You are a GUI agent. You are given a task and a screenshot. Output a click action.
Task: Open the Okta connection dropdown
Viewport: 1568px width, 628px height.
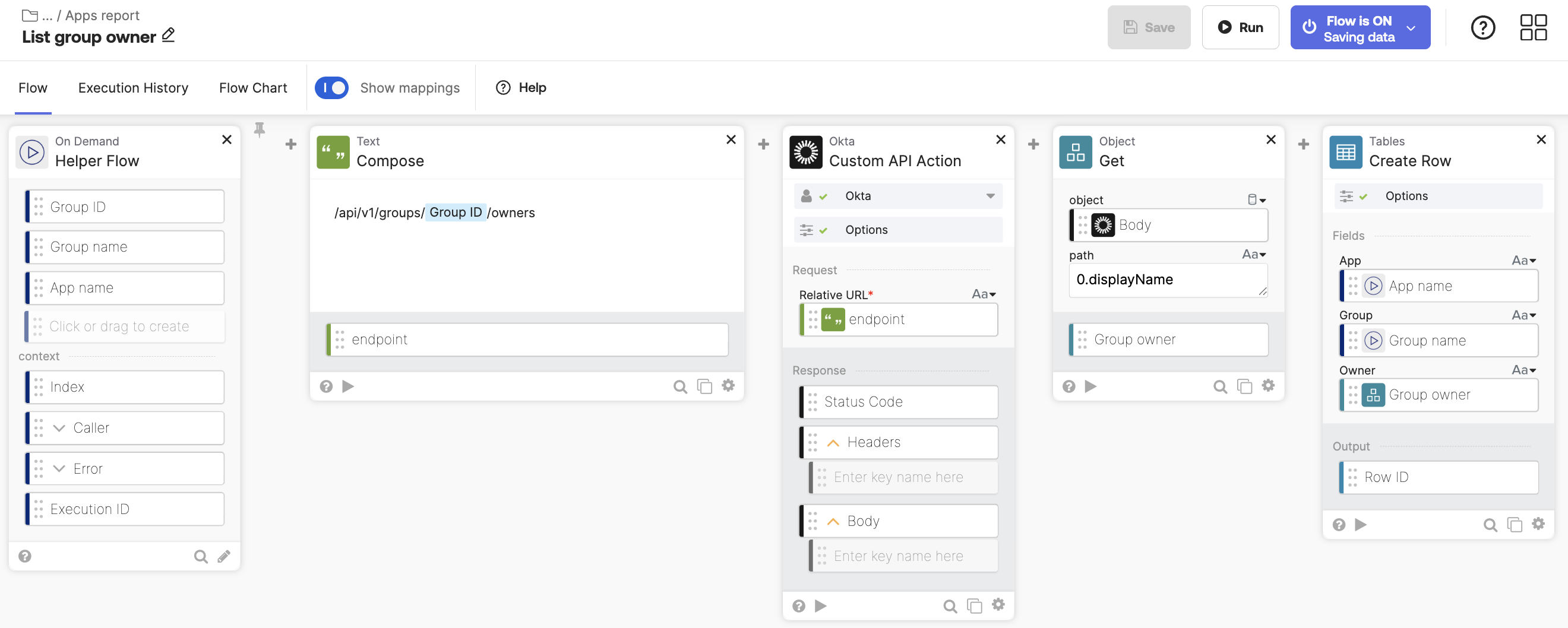[x=990, y=196]
